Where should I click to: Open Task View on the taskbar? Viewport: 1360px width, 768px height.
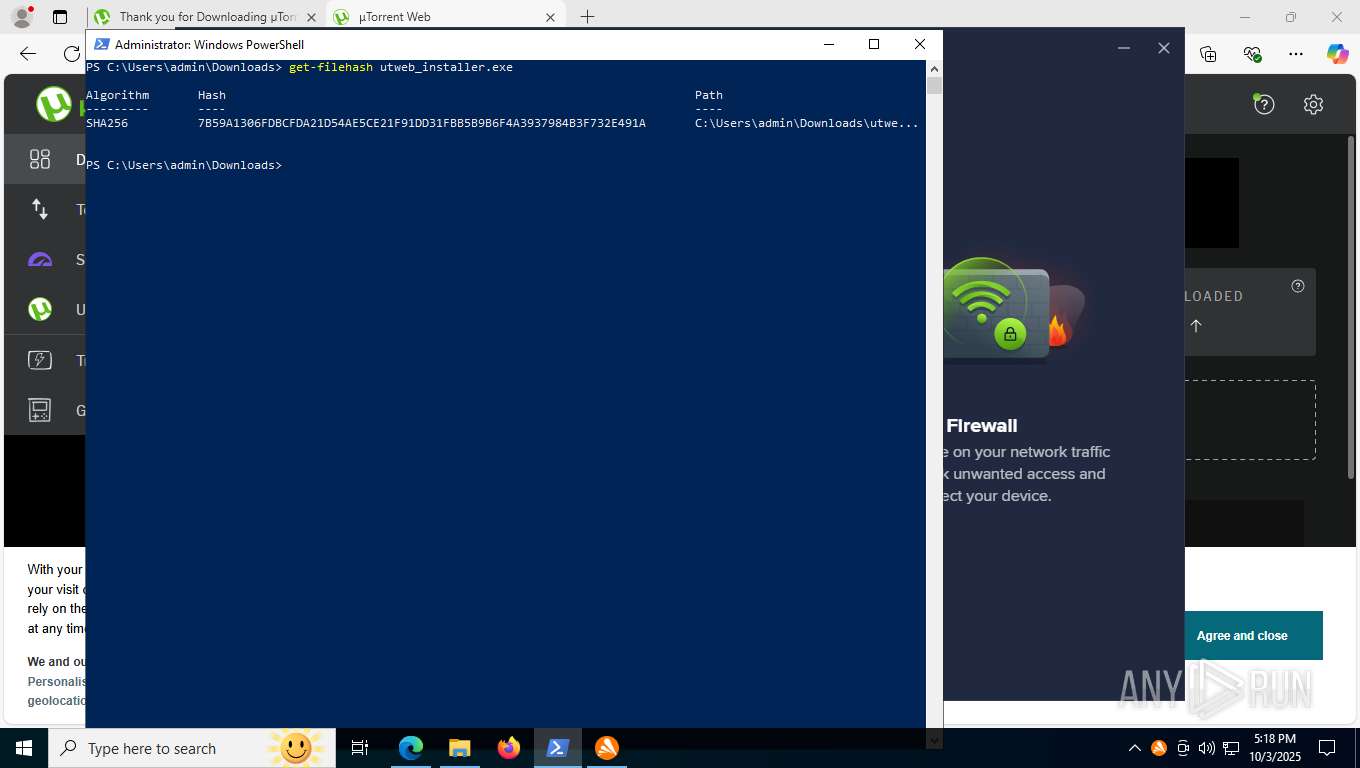pyautogui.click(x=360, y=748)
